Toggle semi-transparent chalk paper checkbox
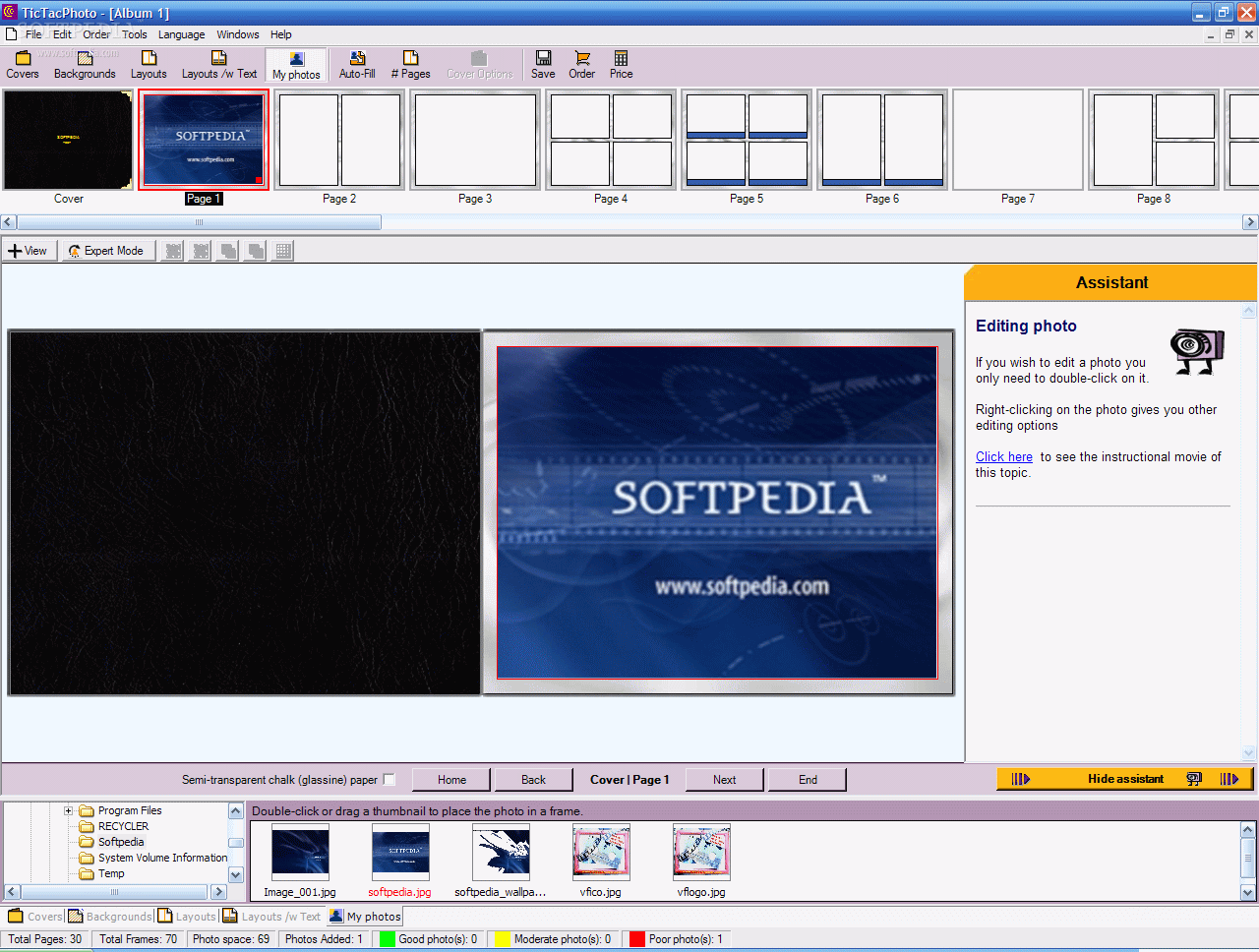The height and width of the screenshot is (952, 1259). point(390,780)
